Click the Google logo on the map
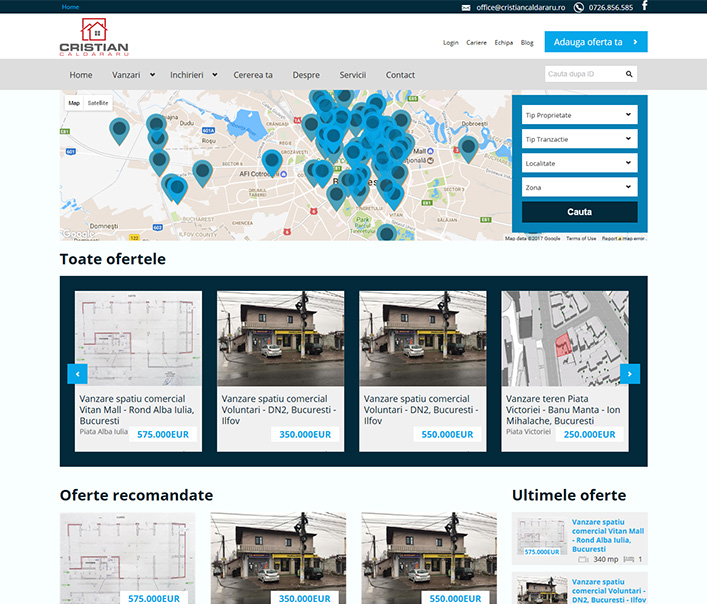The image size is (707, 604). (x=78, y=233)
